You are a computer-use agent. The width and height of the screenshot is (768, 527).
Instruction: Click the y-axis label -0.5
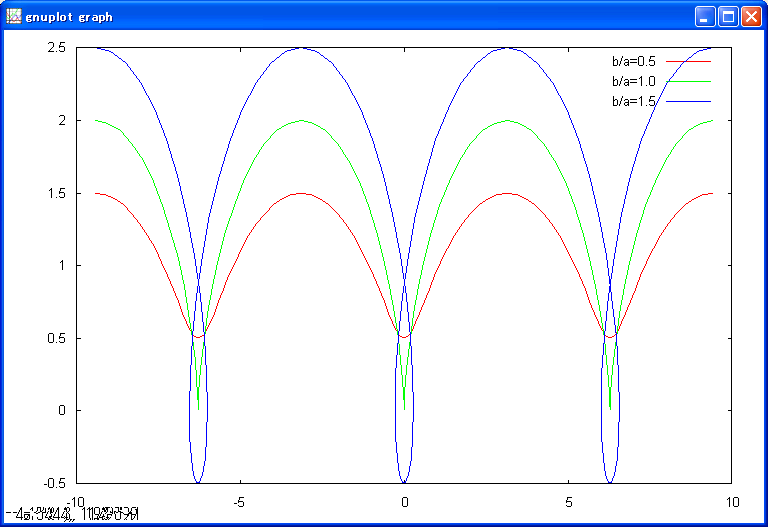[x=54, y=483]
